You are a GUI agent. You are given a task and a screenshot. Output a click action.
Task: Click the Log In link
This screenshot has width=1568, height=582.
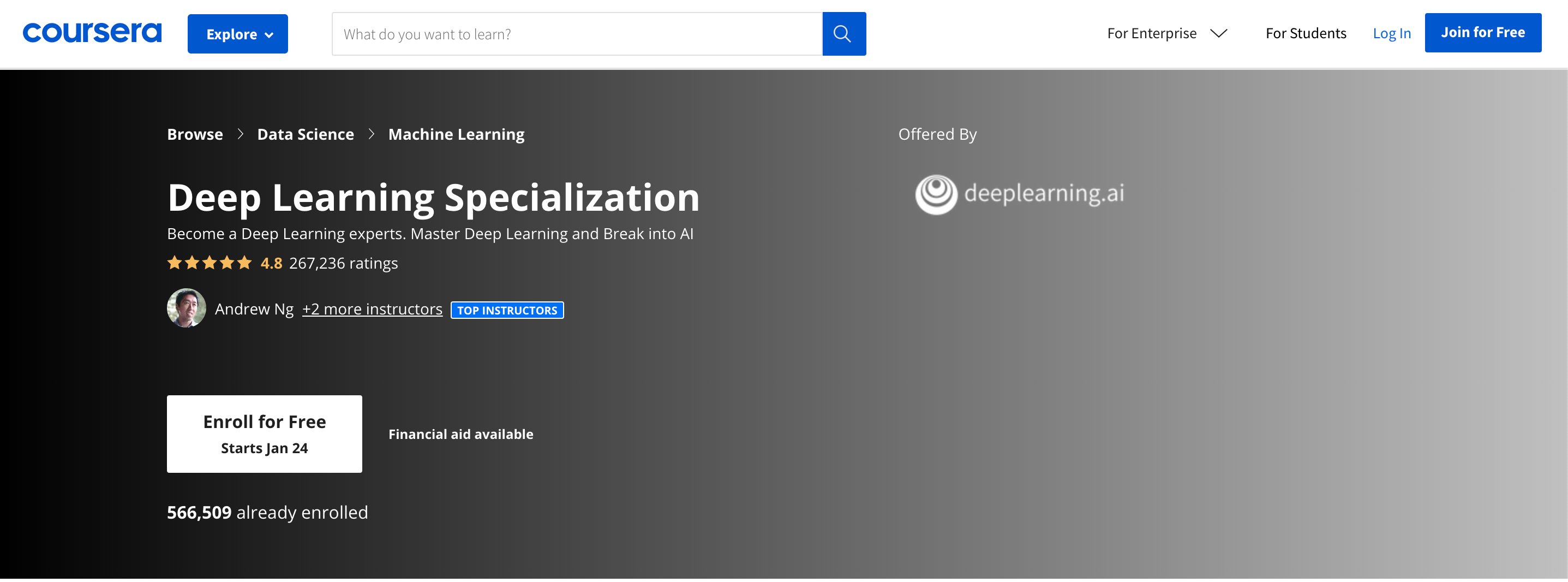coord(1391,33)
